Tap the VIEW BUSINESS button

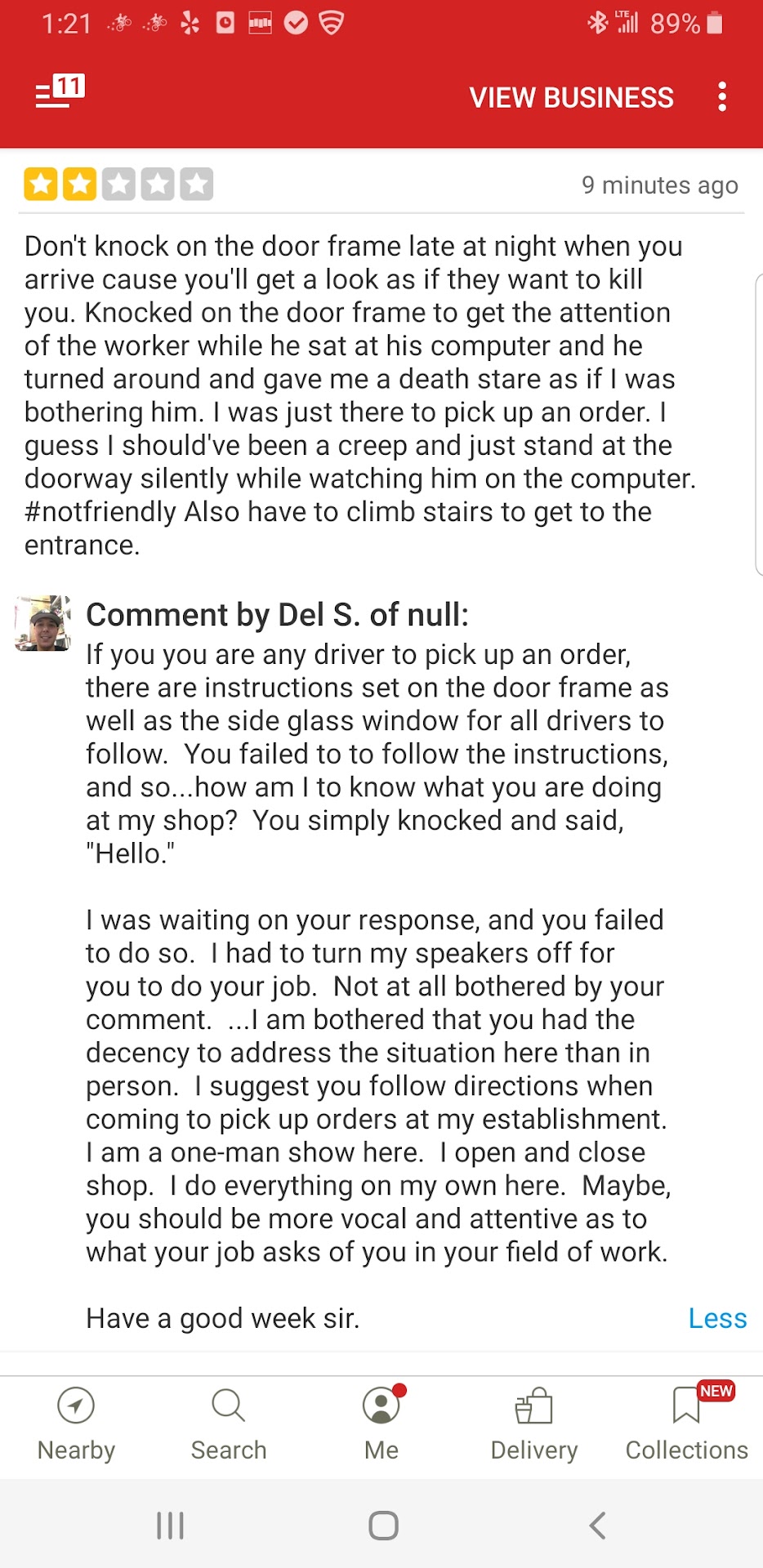(x=571, y=98)
